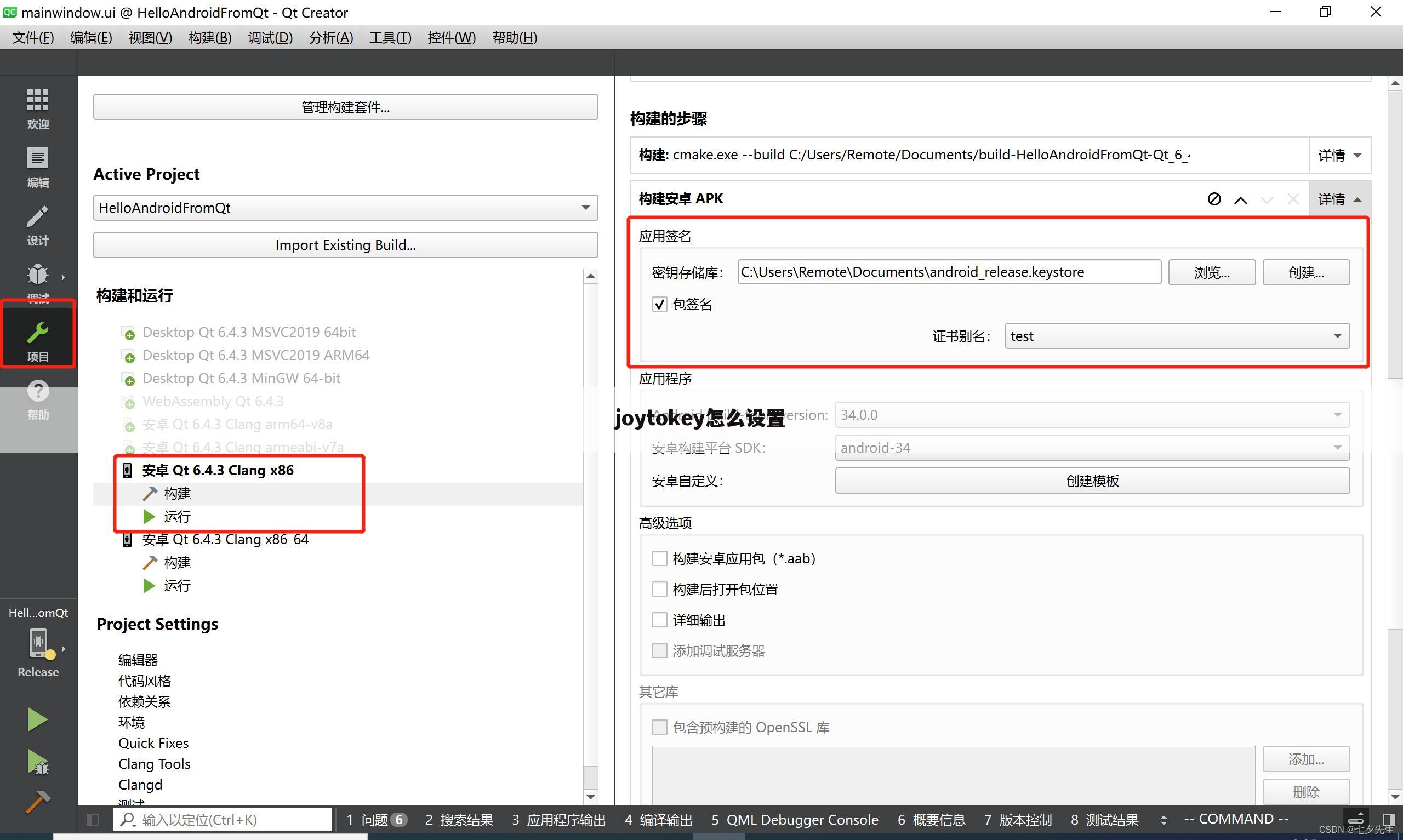This screenshot has width=1403, height=840.
Task: Open the 安卓构建平台 SDK android-34 dropdown
Action: coord(1092,448)
